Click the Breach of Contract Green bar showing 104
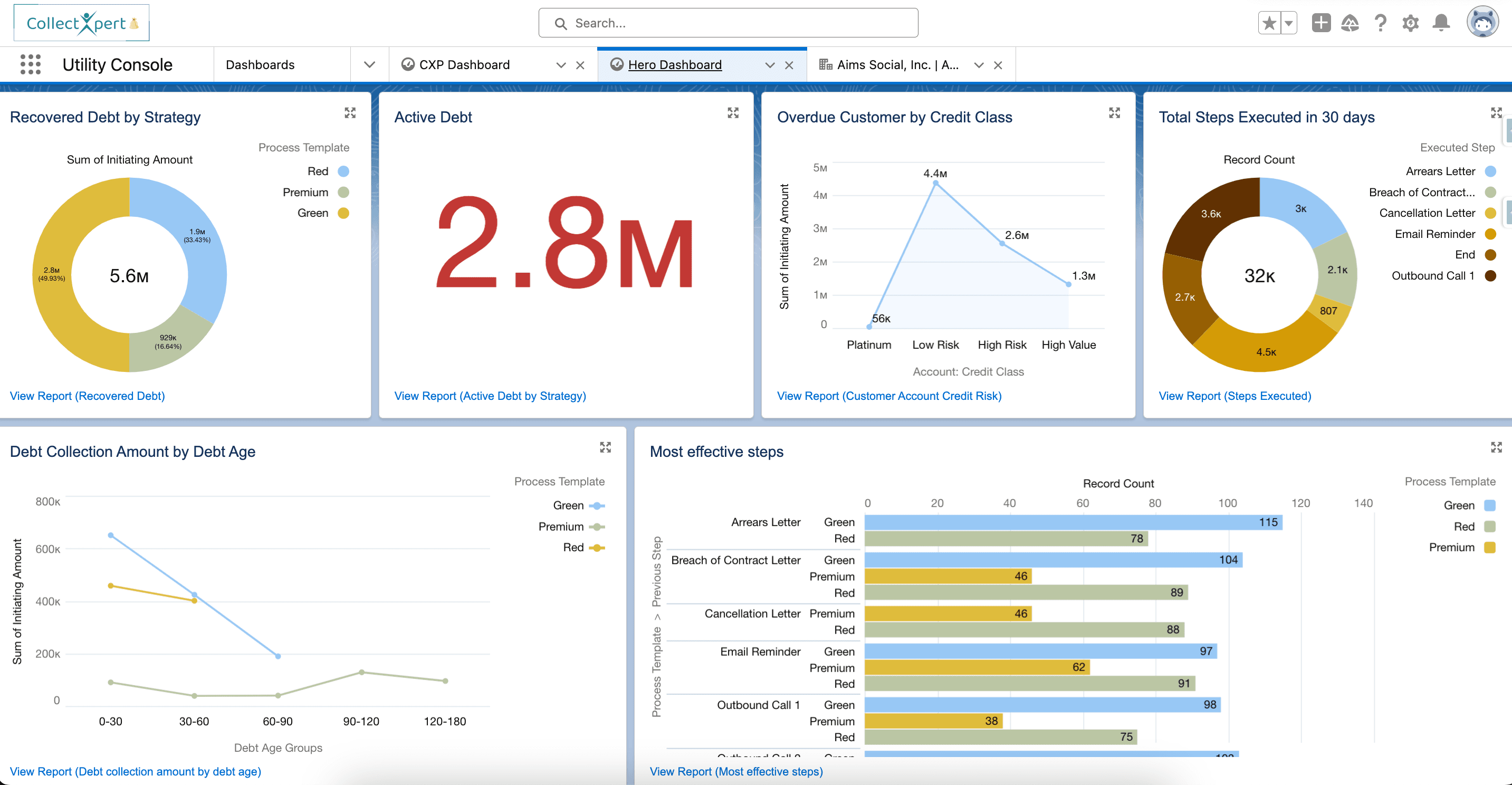Image resolution: width=1512 pixels, height=785 pixels. tap(1054, 560)
